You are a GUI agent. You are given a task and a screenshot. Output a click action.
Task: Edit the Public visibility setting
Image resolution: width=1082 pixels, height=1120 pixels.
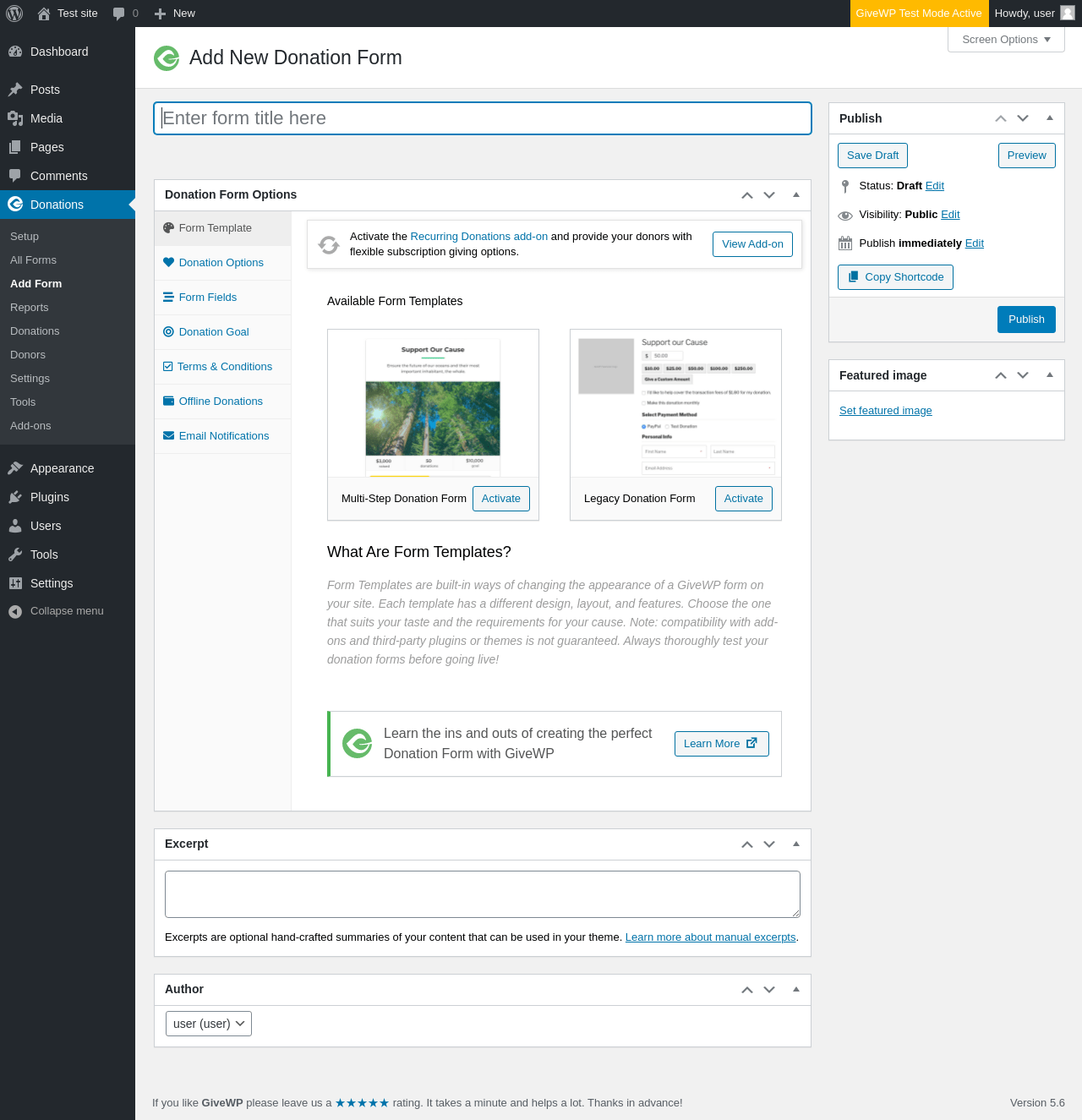[x=950, y=215]
